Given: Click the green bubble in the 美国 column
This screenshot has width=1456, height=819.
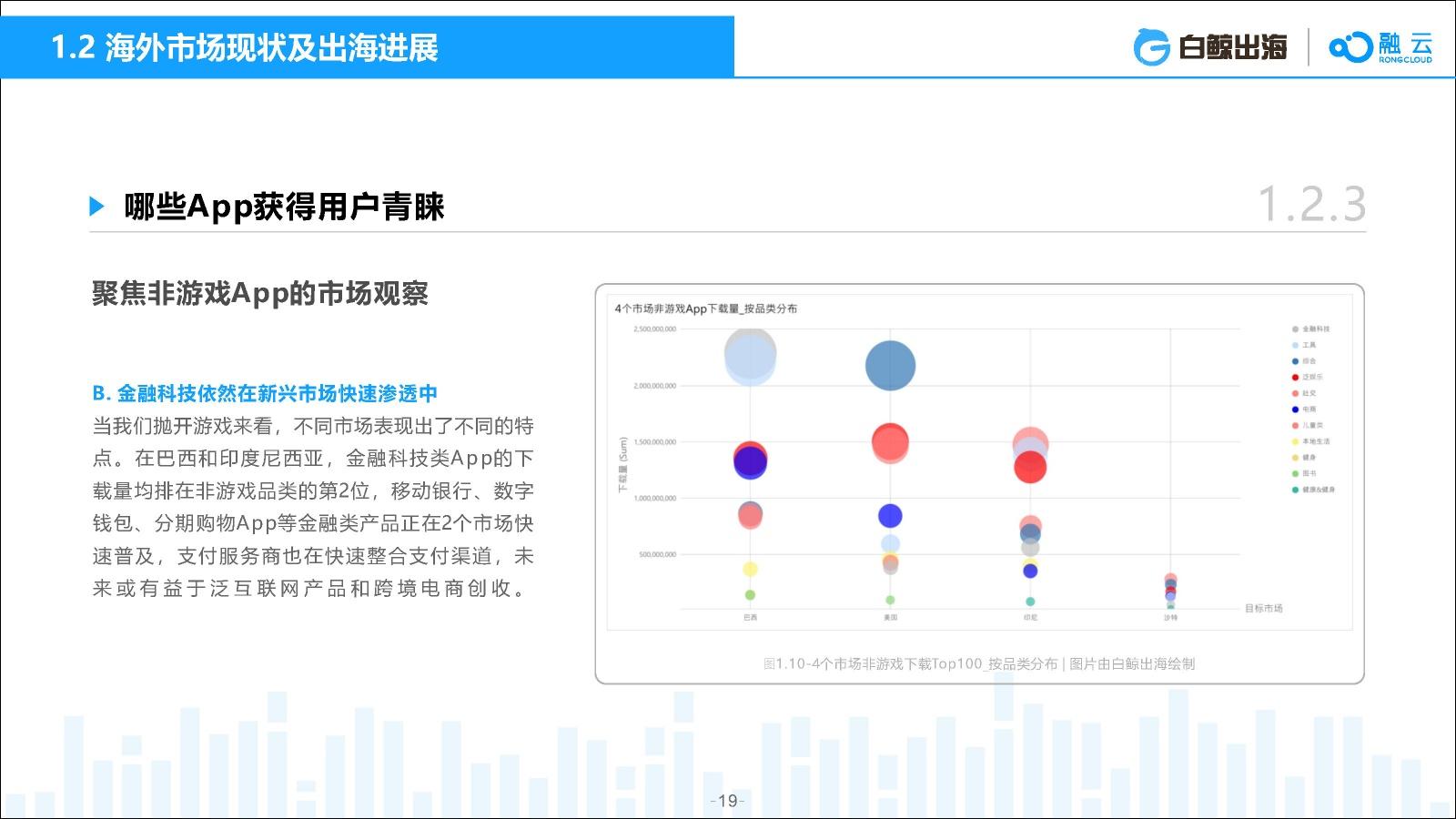Looking at the screenshot, I should coord(890,600).
